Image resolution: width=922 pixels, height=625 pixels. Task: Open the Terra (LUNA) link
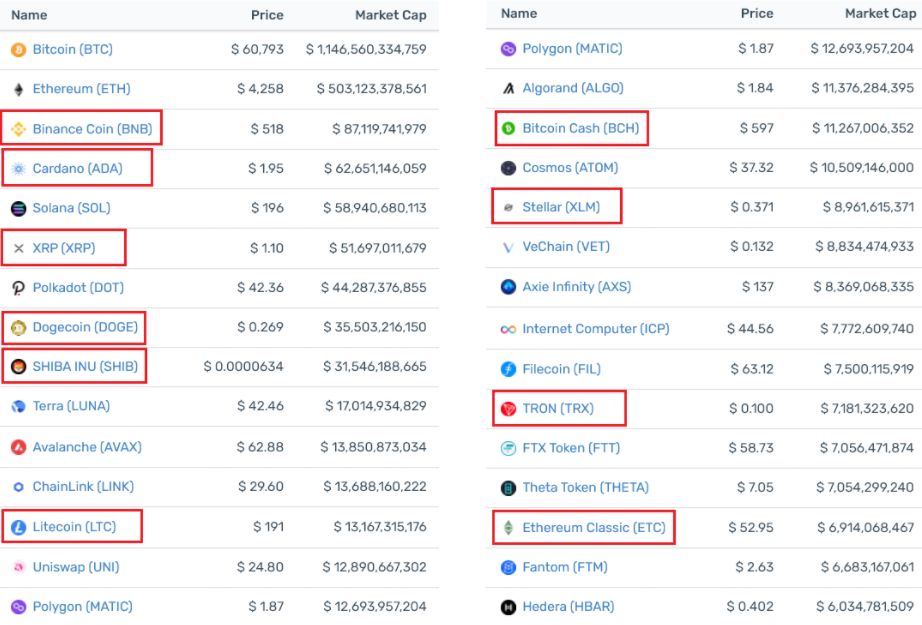(x=71, y=406)
